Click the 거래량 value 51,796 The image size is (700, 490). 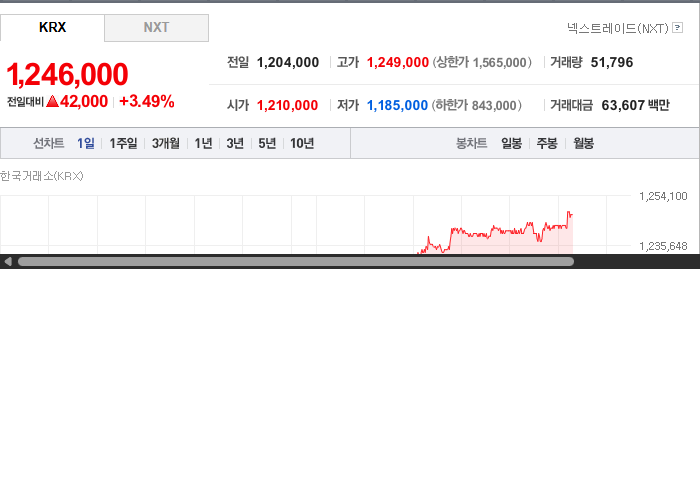(612, 62)
